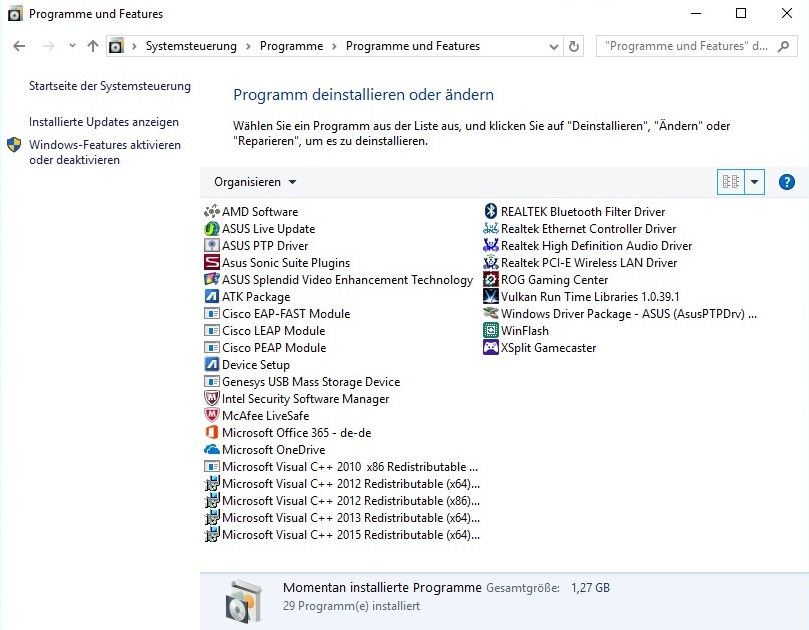Click the REALTEK Bluetooth Filter Driver icon
Viewport: 809px width, 630px height.
click(x=491, y=212)
